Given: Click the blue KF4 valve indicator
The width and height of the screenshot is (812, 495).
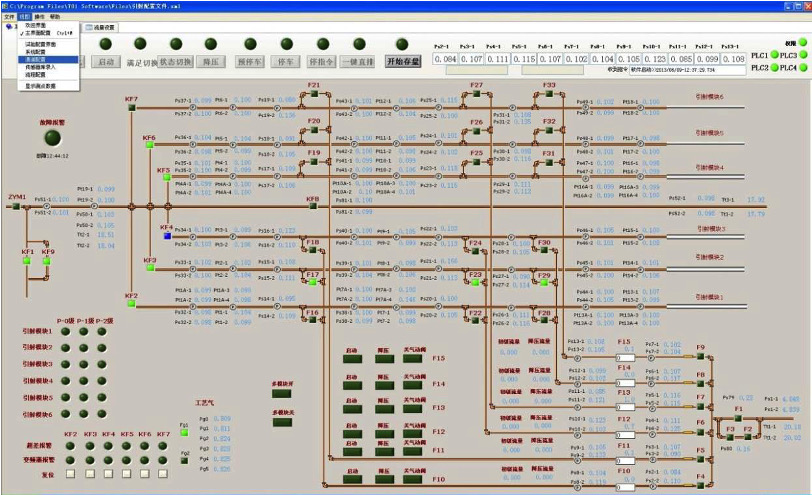Looking at the screenshot, I should pyautogui.click(x=167, y=236).
